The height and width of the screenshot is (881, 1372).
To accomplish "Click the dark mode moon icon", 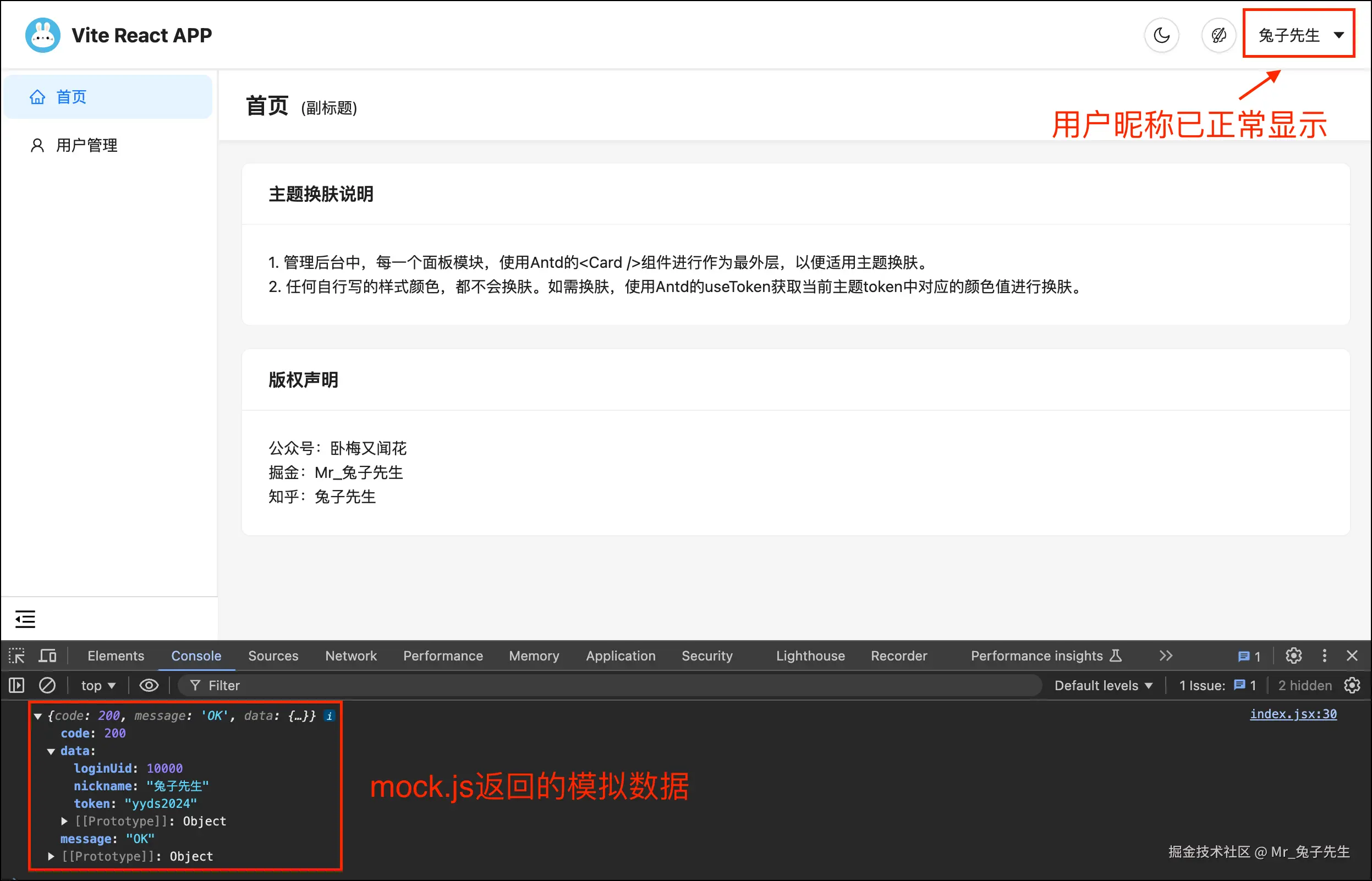I will coord(1161,34).
